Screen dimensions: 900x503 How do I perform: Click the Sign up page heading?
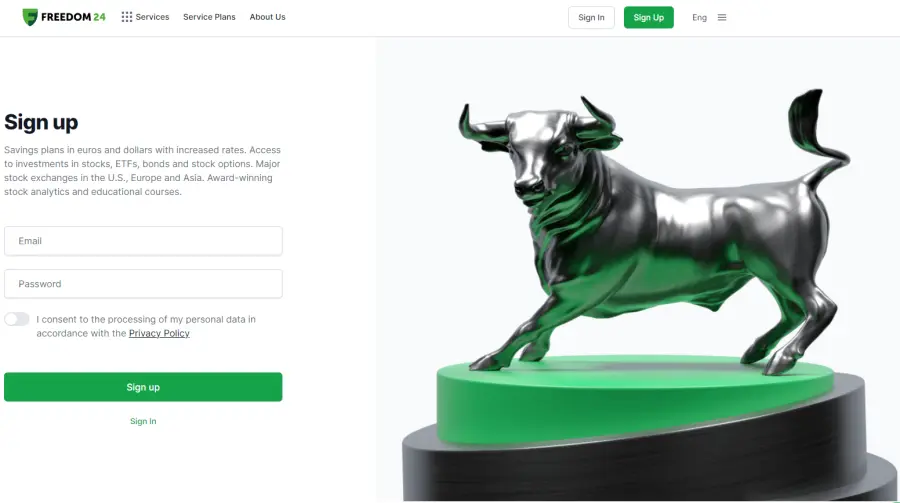41,122
